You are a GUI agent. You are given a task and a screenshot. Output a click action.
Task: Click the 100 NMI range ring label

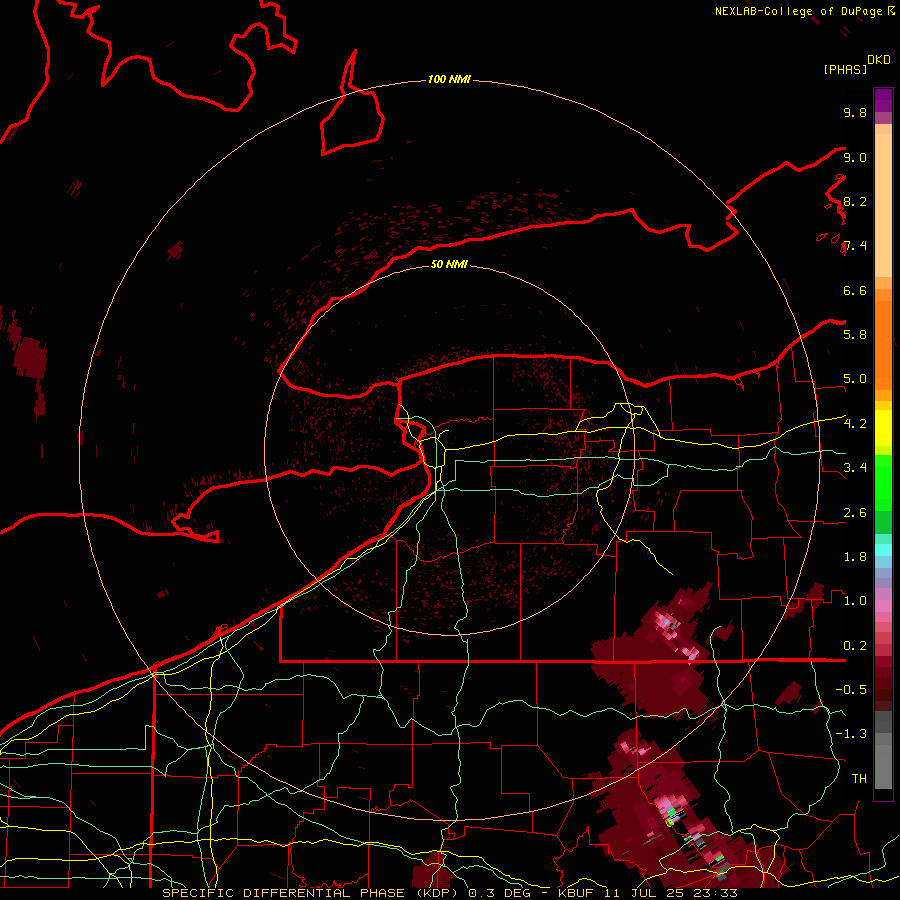(x=449, y=79)
